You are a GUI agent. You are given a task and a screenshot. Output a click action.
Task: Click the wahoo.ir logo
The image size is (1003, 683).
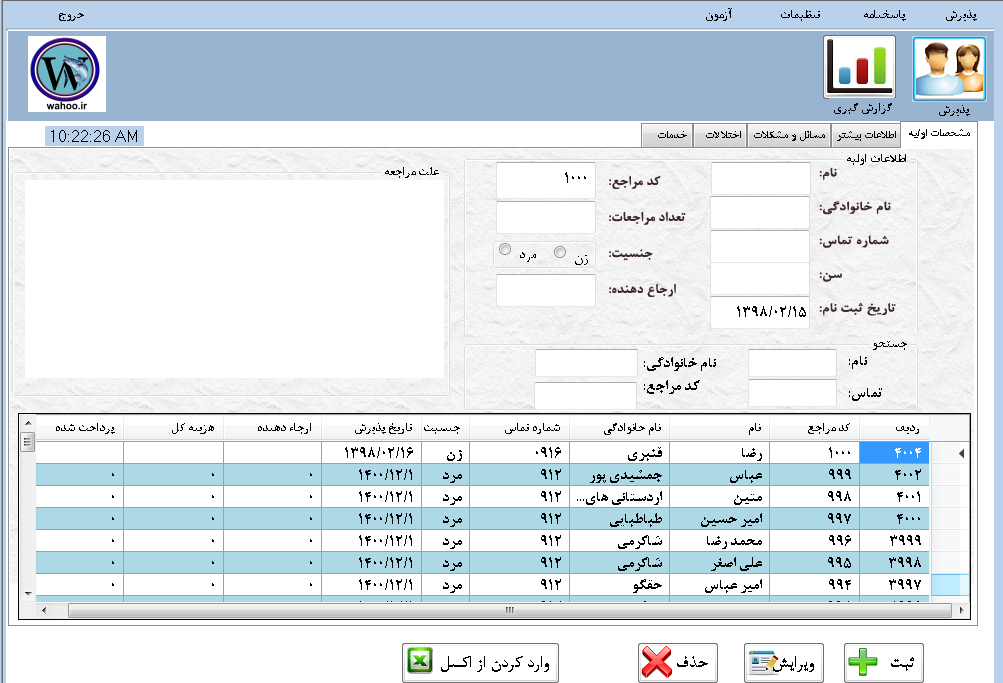tap(67, 73)
